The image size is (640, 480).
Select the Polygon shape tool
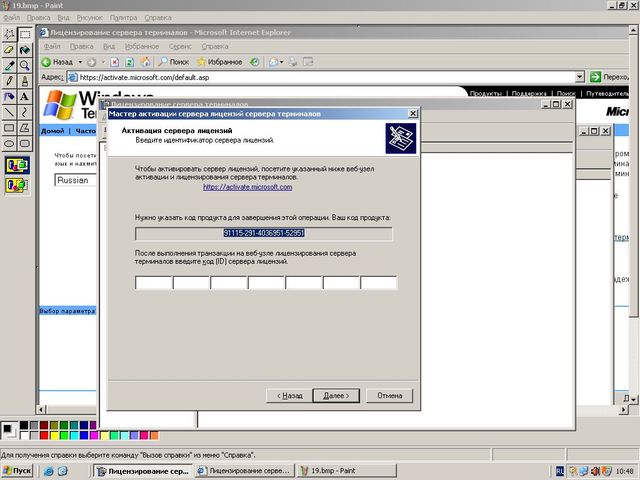[x=24, y=128]
